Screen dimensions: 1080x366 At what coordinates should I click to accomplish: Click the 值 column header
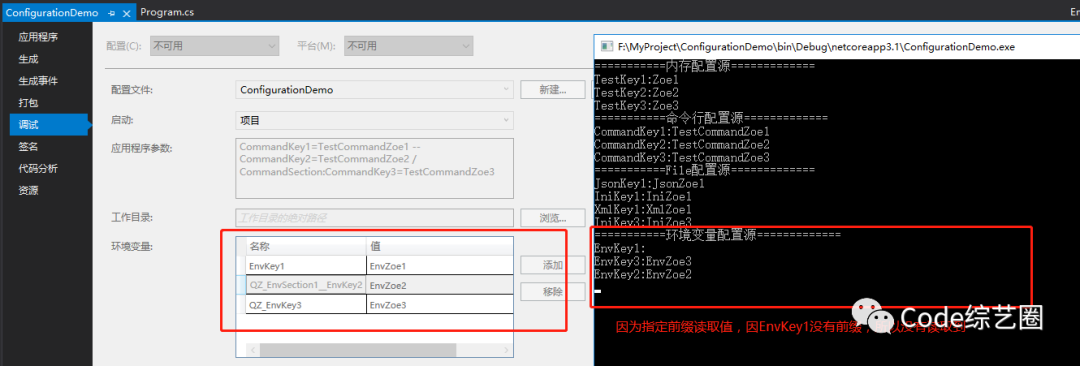[439, 246]
